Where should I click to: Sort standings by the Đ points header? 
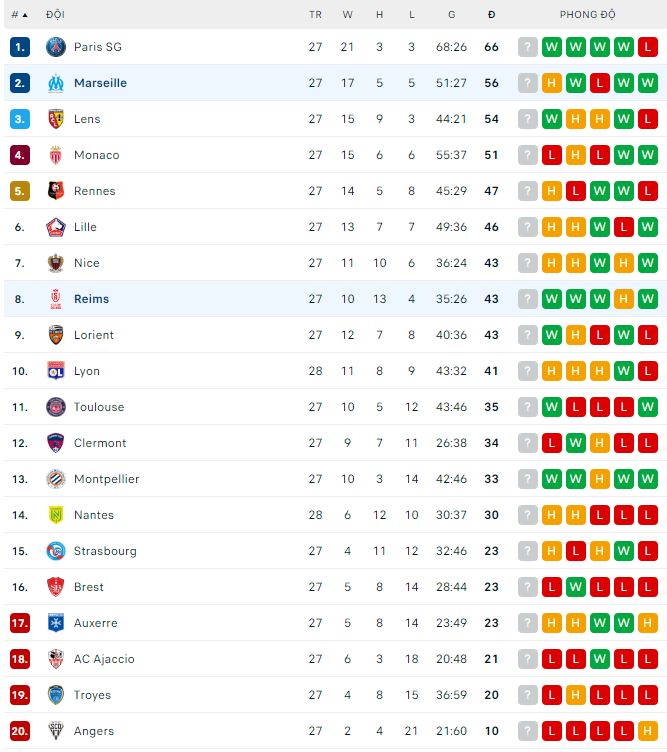tap(491, 15)
